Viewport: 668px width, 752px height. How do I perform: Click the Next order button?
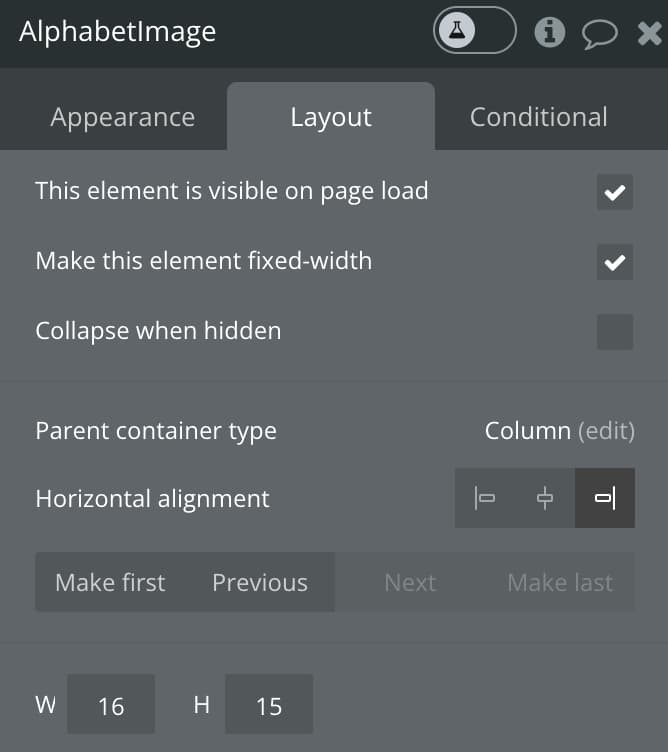(x=410, y=582)
